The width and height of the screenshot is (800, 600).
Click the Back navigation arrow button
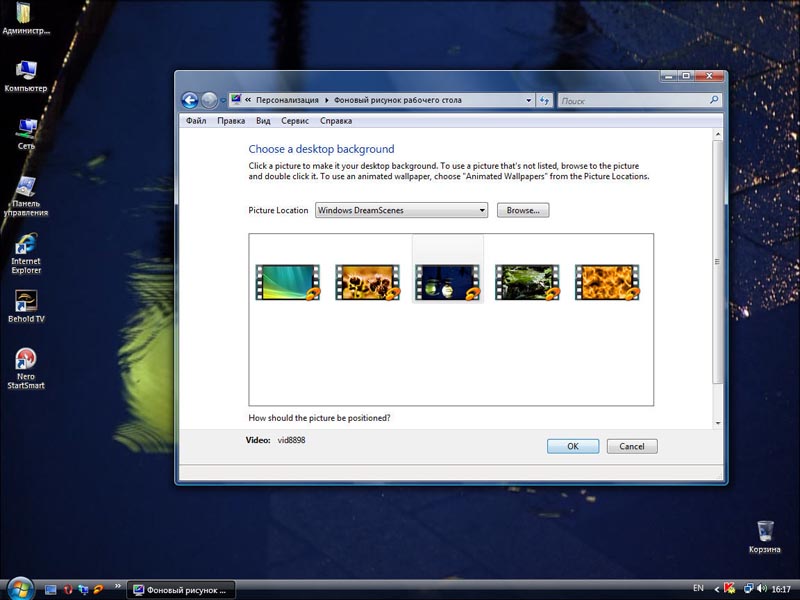point(189,100)
